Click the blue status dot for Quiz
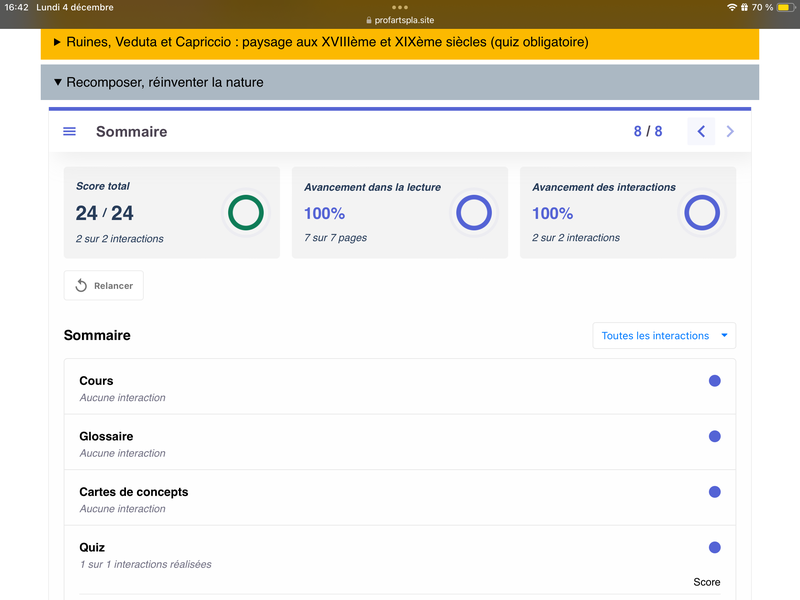This screenshot has height=600, width=800. point(714,547)
